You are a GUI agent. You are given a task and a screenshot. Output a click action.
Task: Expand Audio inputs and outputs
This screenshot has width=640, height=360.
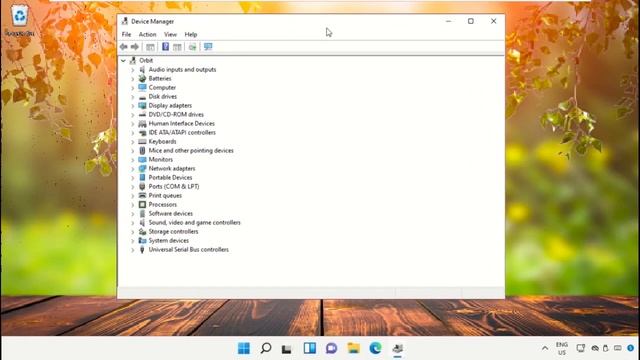[x=133, y=70]
